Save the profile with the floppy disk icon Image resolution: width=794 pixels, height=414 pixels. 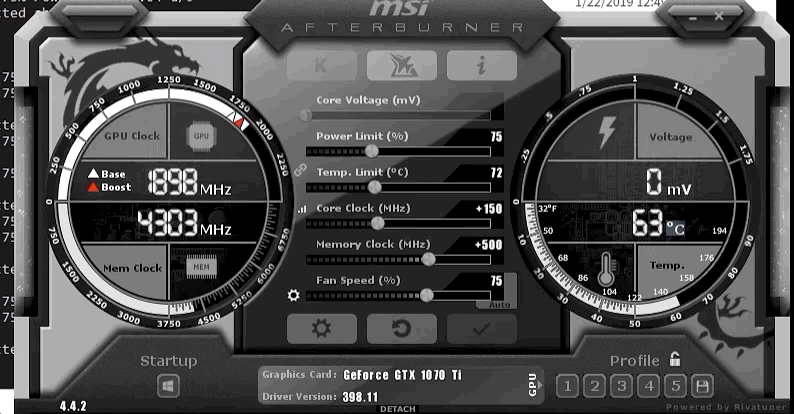tap(702, 387)
